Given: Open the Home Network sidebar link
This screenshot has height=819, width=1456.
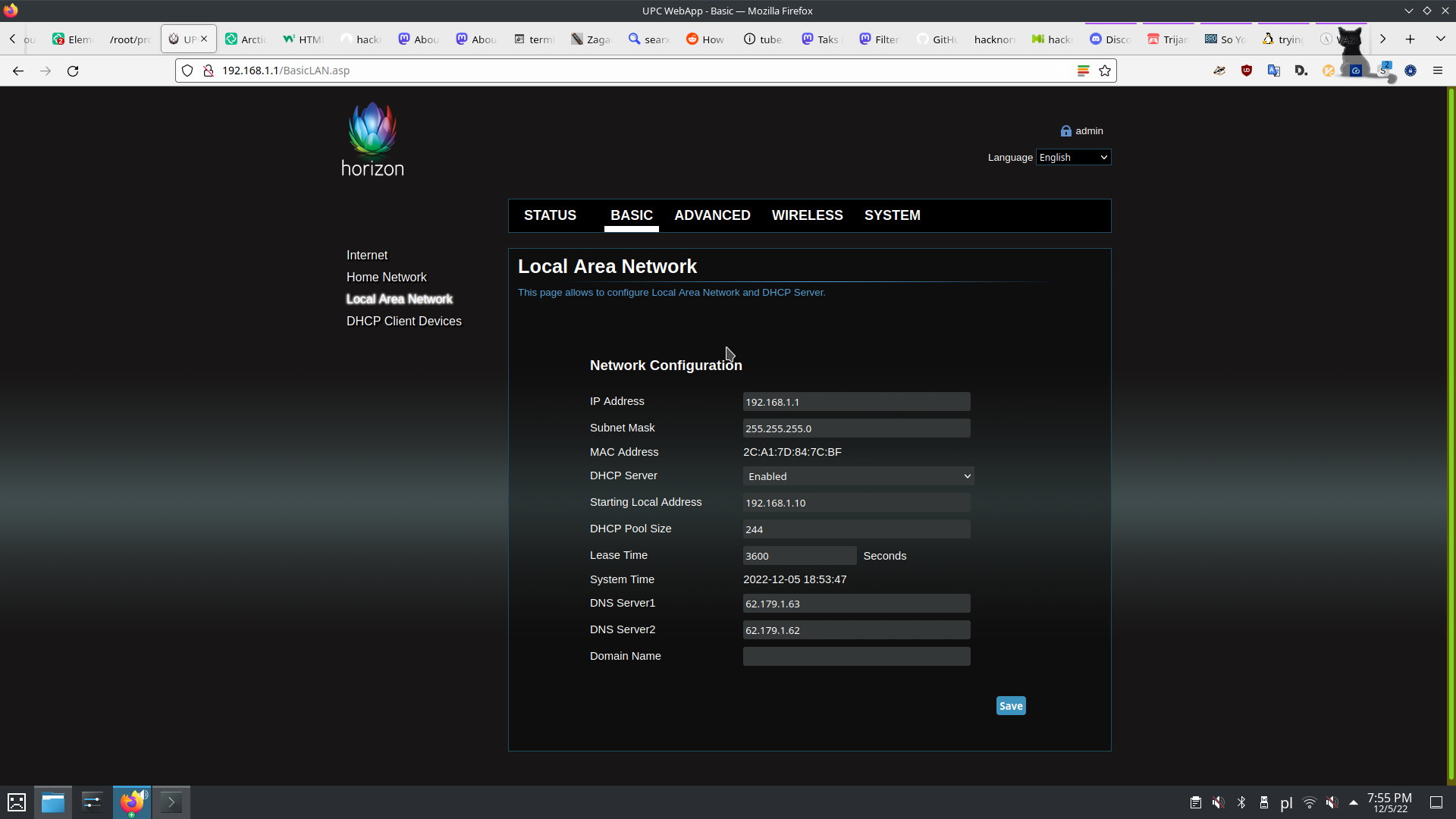Looking at the screenshot, I should [x=387, y=278].
